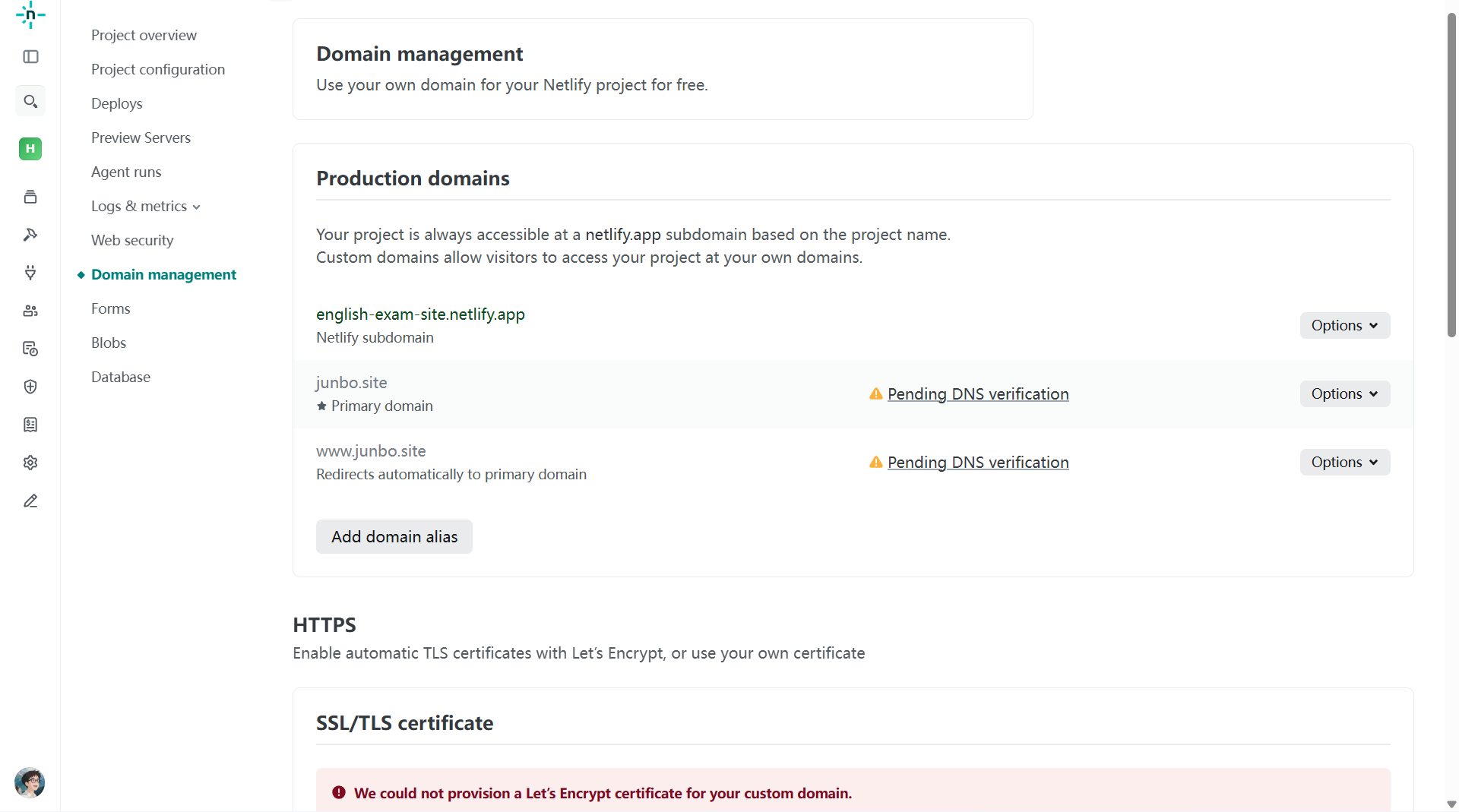Image resolution: width=1459 pixels, height=812 pixels.
Task: Click the hammer builds icon
Action: point(30,235)
